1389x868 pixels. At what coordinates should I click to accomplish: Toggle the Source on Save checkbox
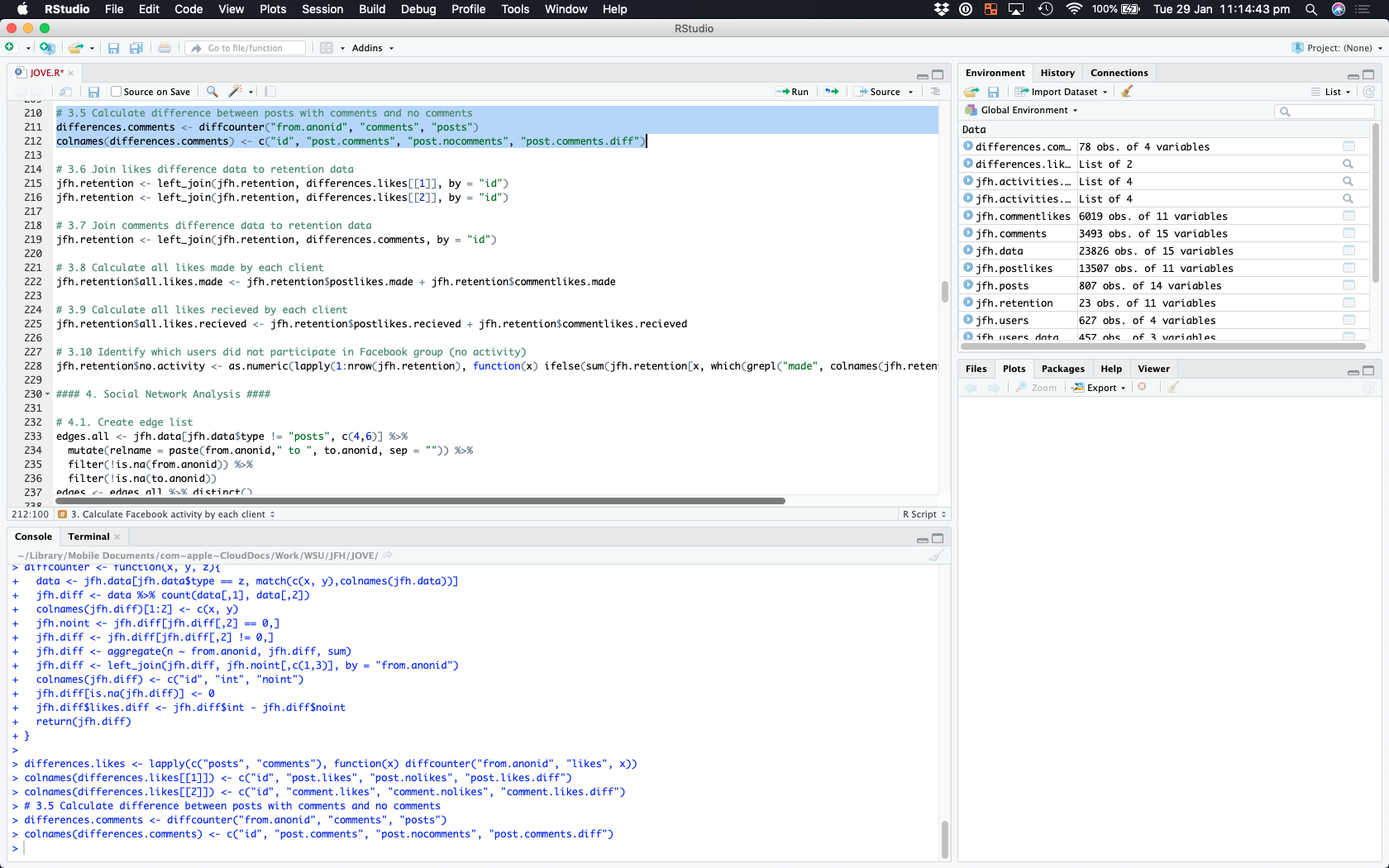click(x=117, y=92)
